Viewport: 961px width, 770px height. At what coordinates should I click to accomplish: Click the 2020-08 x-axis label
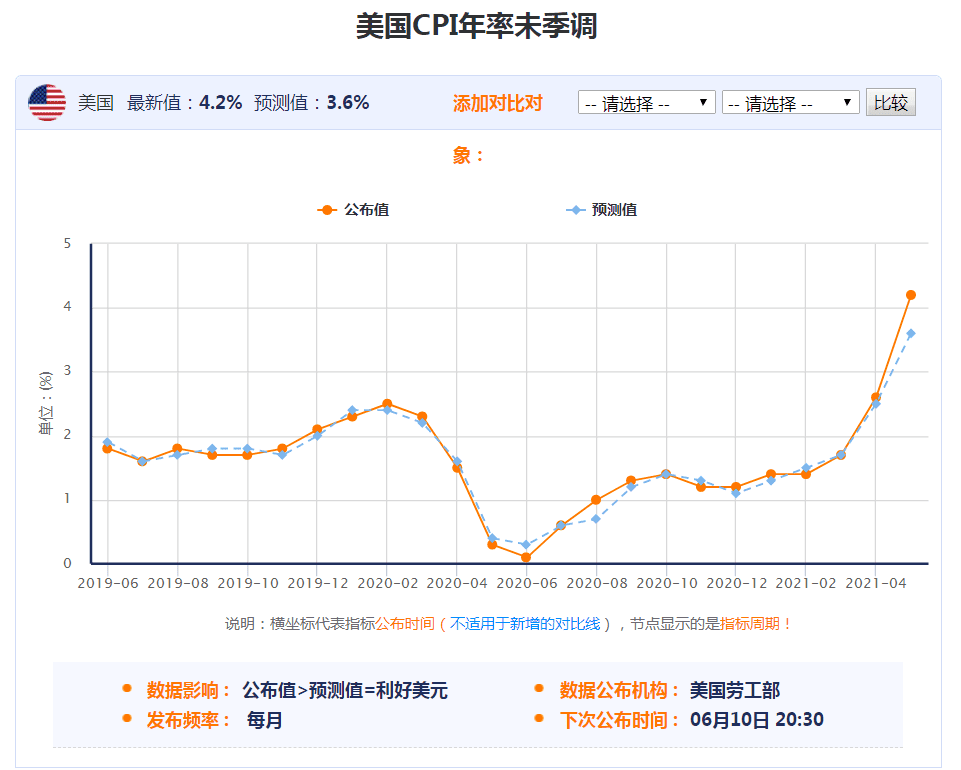pyautogui.click(x=596, y=583)
